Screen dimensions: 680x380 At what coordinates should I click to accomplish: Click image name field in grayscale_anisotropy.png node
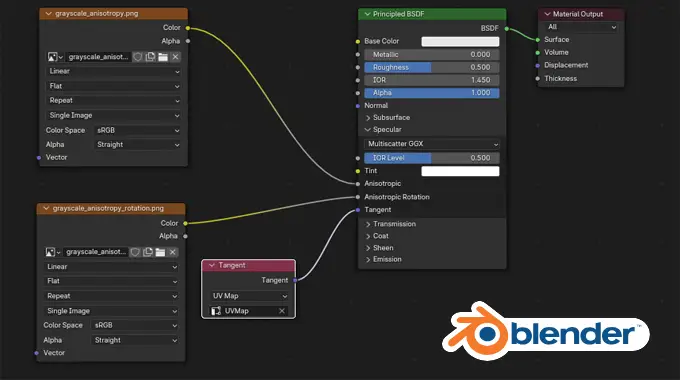98,57
